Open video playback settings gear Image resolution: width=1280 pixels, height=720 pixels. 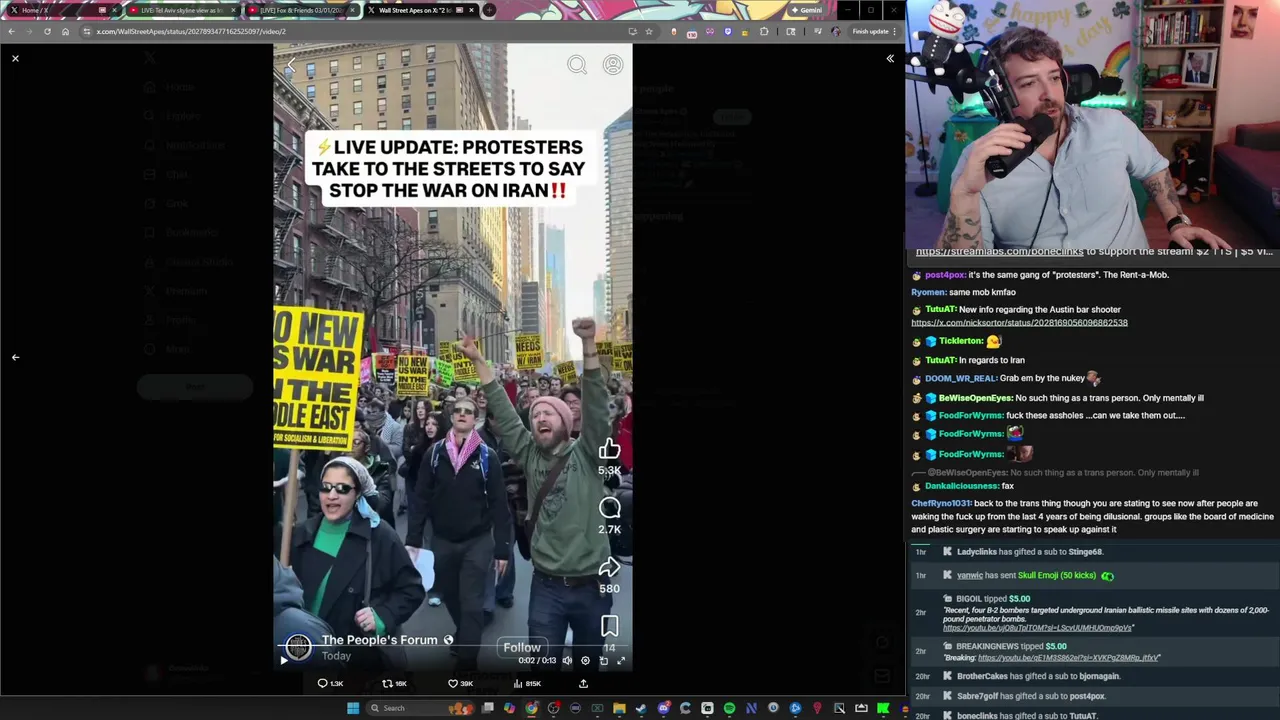[x=585, y=660]
